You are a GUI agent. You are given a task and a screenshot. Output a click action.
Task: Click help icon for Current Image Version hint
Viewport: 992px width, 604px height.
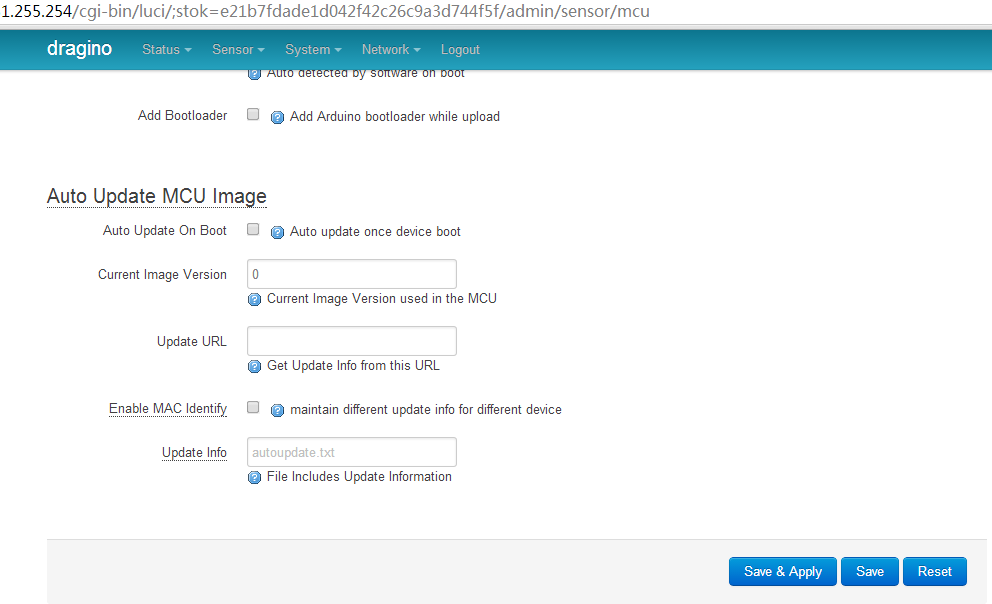click(x=254, y=299)
